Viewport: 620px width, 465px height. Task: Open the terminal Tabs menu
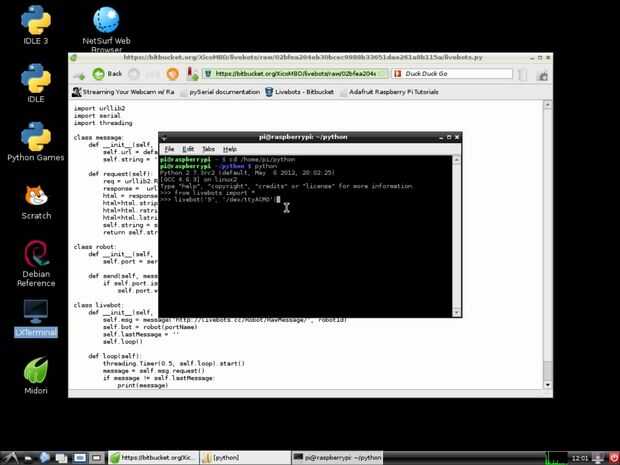click(208, 149)
